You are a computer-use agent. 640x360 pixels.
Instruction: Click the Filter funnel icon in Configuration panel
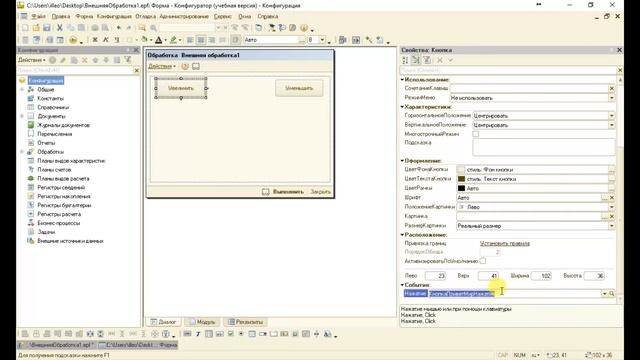click(128, 60)
